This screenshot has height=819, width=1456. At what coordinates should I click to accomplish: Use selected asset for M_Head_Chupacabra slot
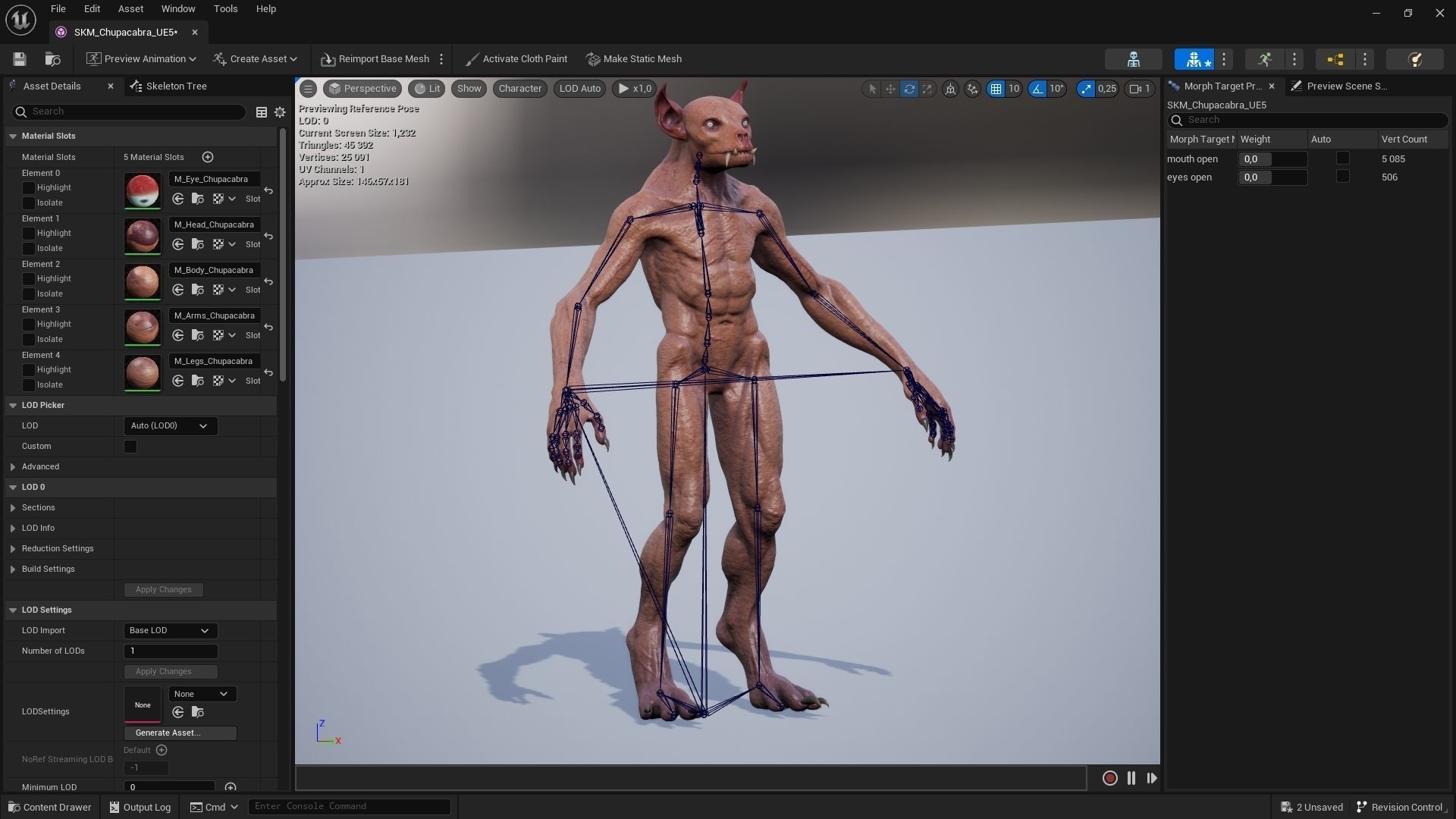click(178, 244)
